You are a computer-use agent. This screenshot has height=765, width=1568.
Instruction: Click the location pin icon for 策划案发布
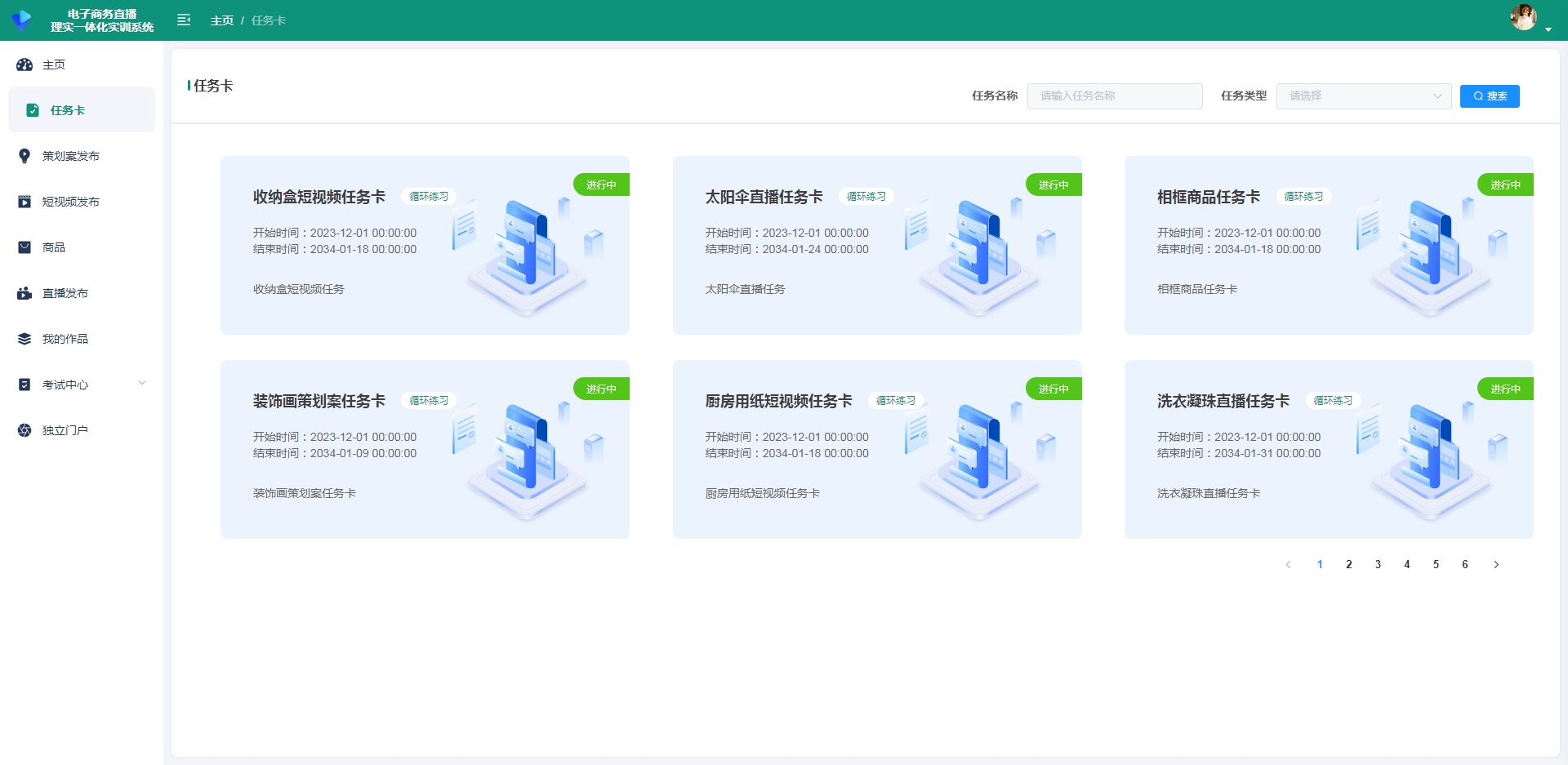pos(24,156)
